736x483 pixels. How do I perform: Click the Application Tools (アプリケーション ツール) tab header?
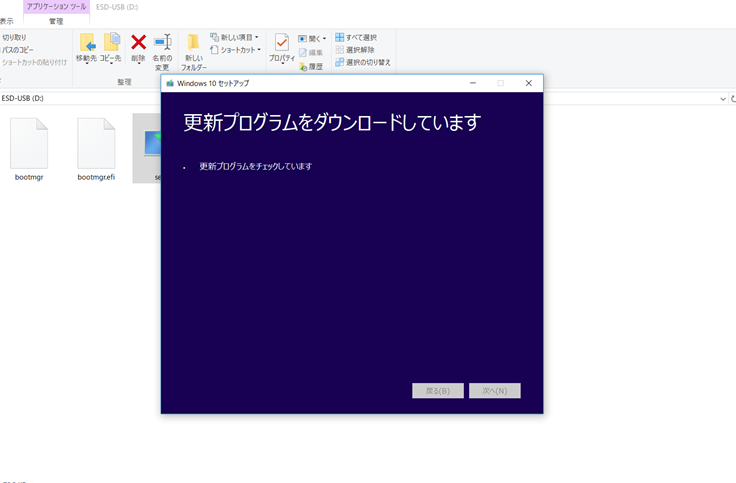pyautogui.click(x=56, y=7)
